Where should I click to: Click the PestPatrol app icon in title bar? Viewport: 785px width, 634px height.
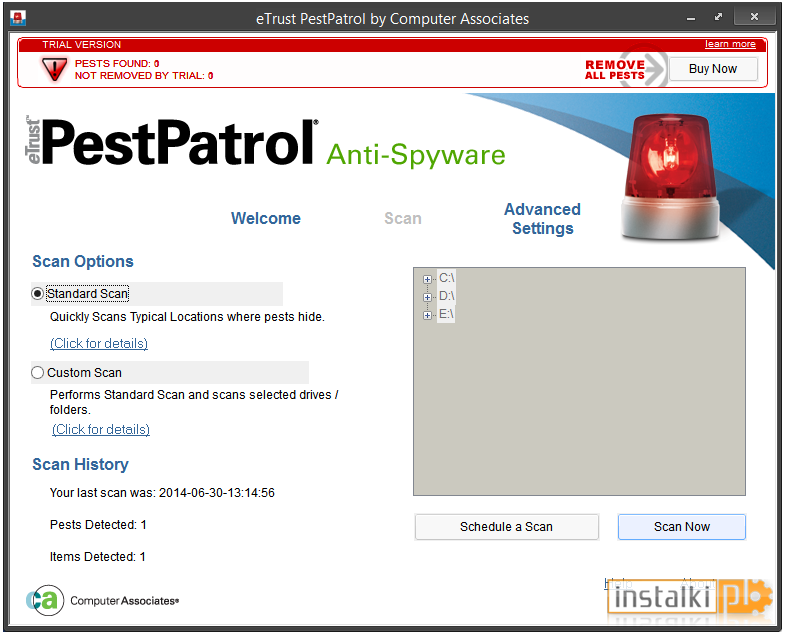[x=18, y=18]
